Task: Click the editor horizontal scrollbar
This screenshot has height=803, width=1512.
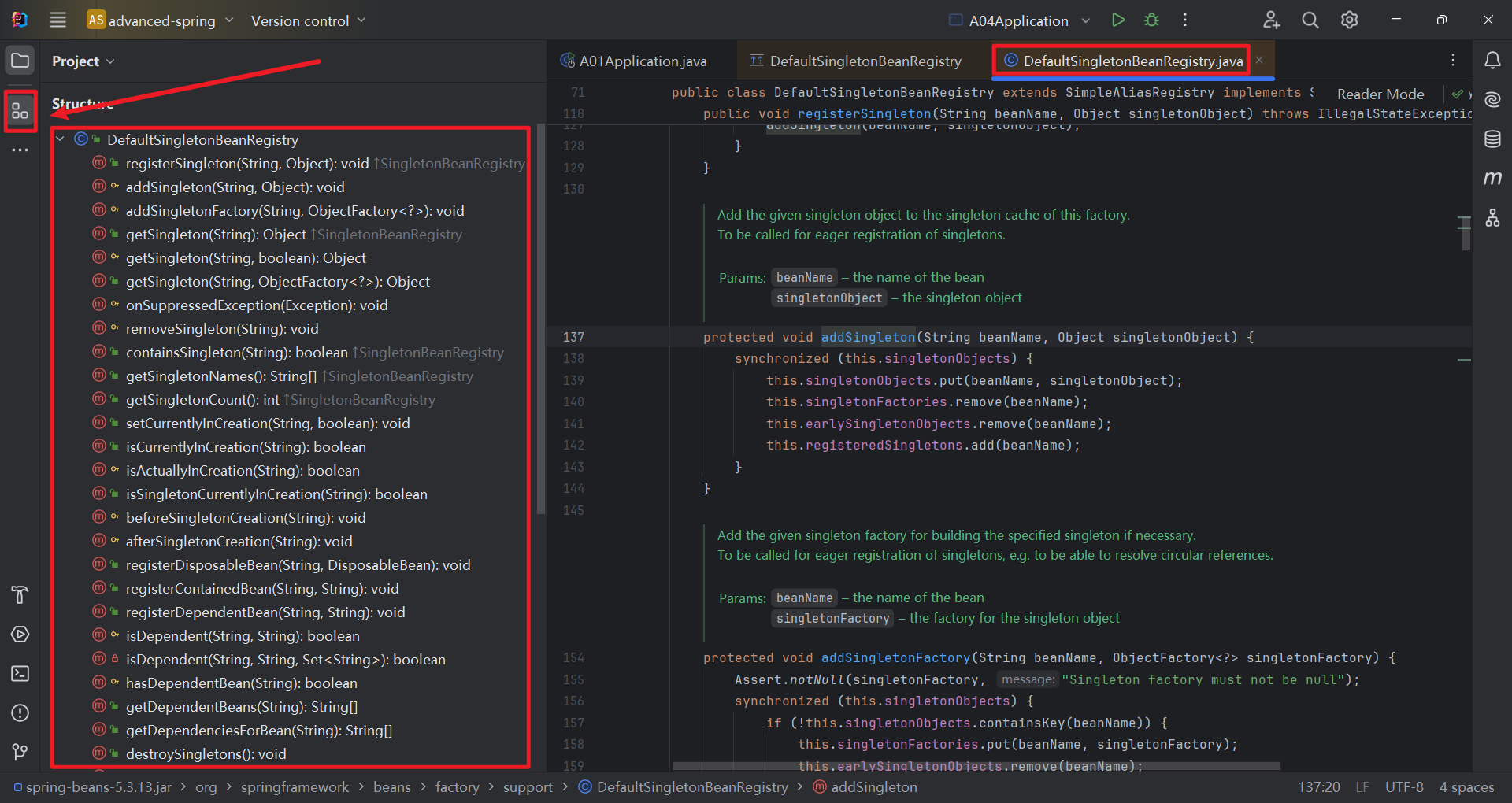Action: tap(976, 766)
